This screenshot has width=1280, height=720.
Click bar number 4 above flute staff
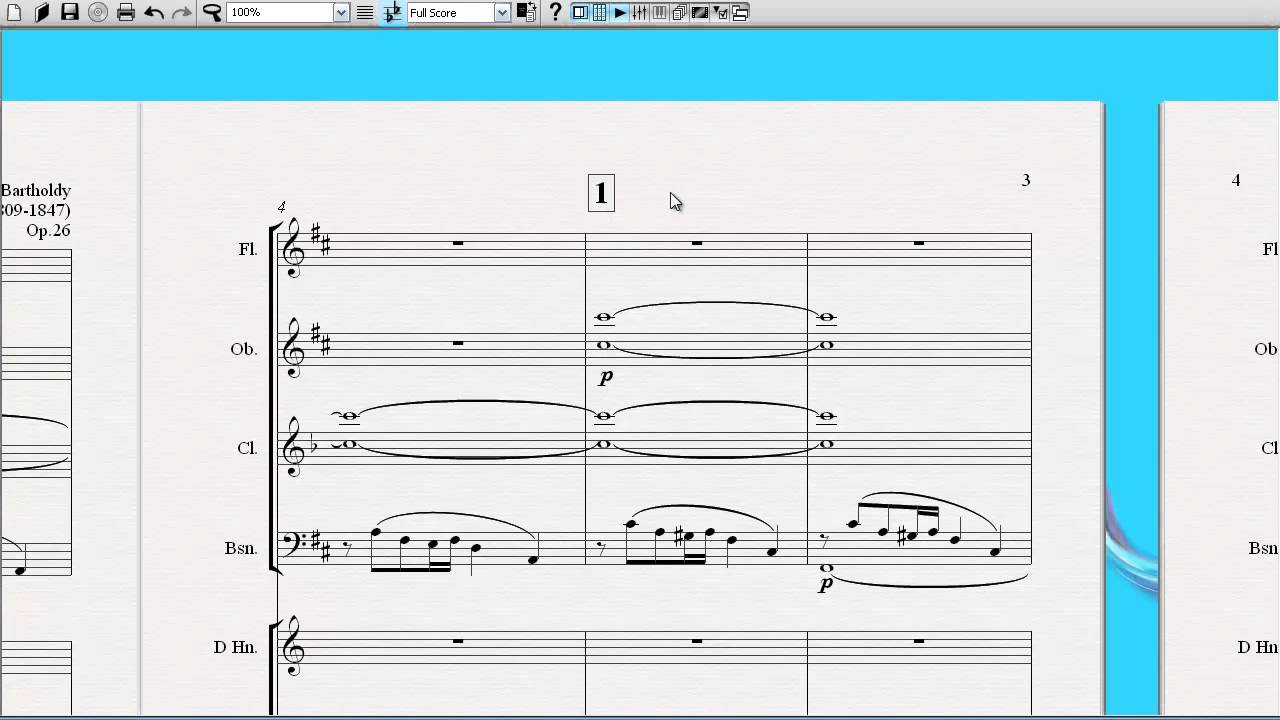281,207
